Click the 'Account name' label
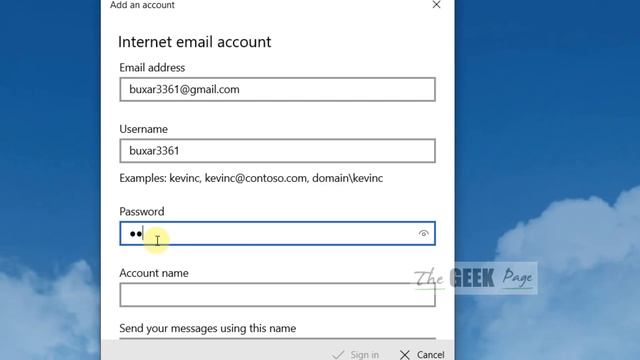The image size is (640, 360). 154,273
